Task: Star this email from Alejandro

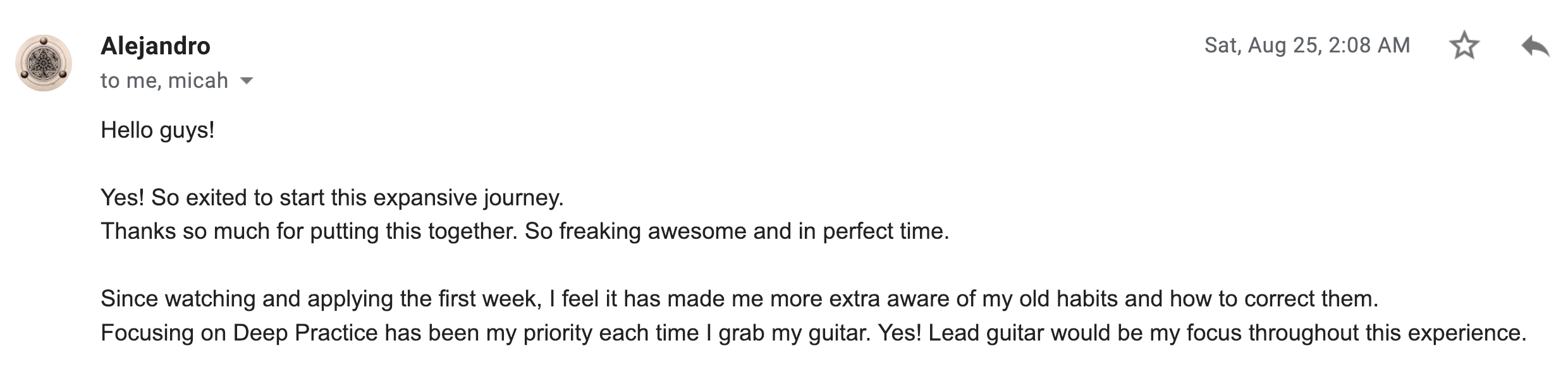Action: [1464, 46]
